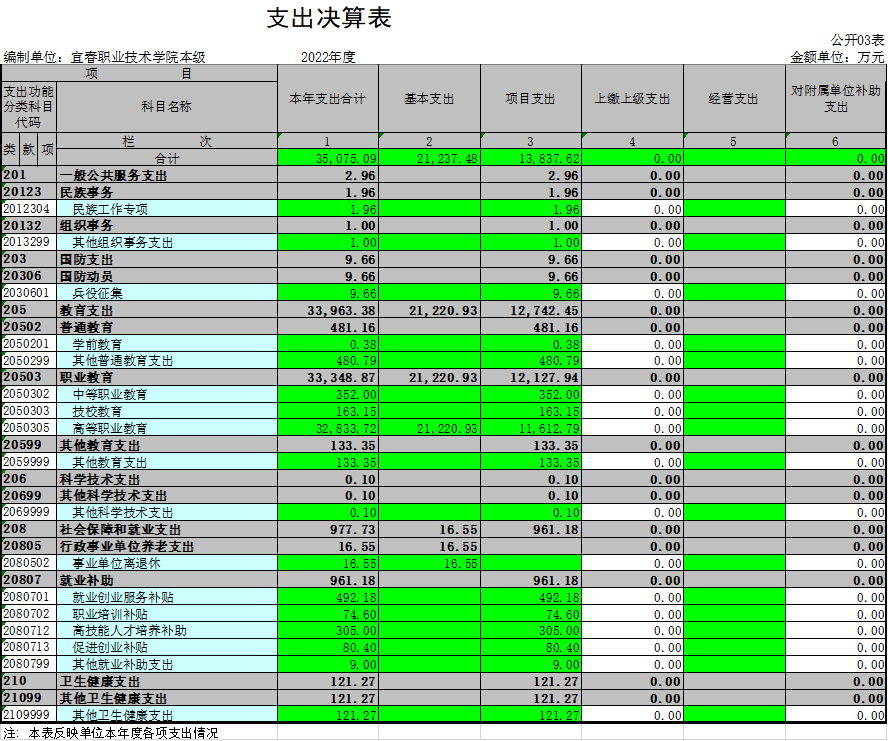
Task: Select the 基本支出 column header
Action: point(429,99)
